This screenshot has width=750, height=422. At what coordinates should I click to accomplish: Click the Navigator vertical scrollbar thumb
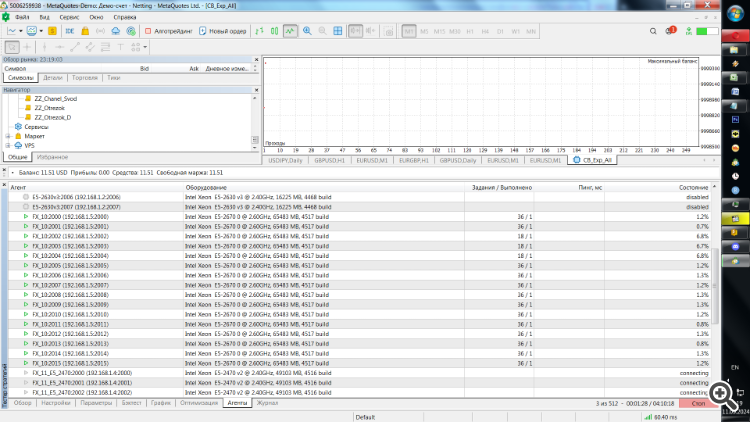[x=254, y=140]
